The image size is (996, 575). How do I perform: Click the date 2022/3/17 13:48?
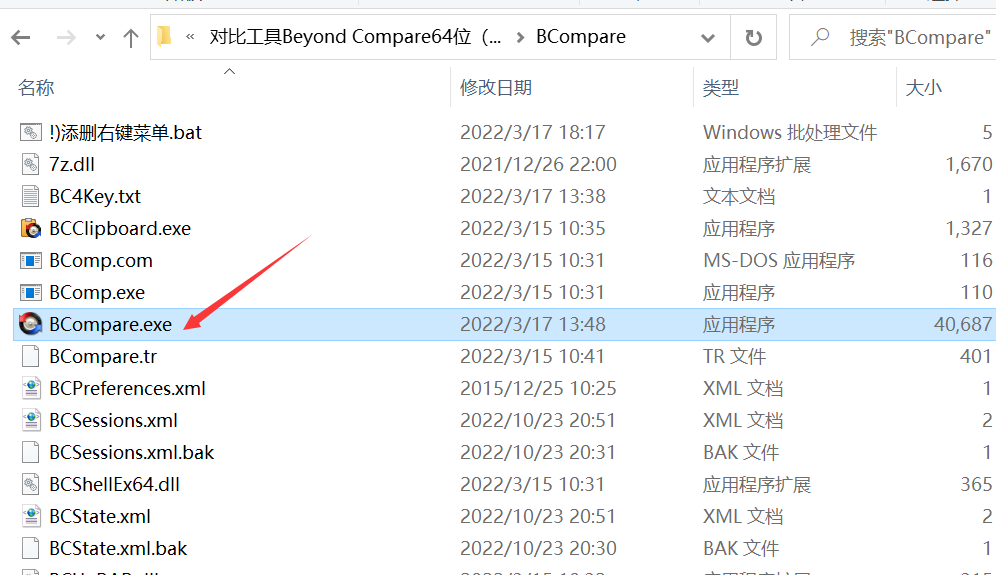532,324
